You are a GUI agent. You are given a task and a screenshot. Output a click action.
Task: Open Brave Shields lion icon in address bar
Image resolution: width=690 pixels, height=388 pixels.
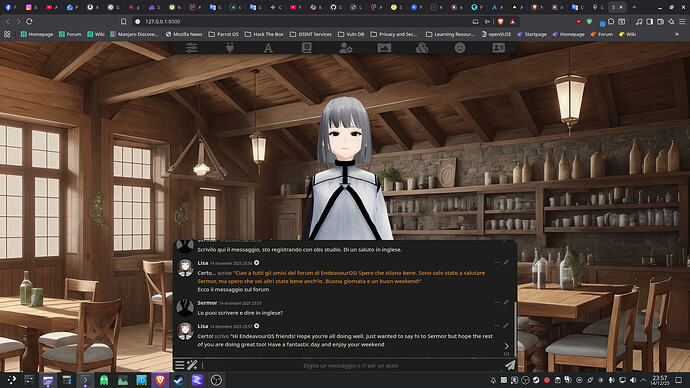pyautogui.click(x=500, y=21)
